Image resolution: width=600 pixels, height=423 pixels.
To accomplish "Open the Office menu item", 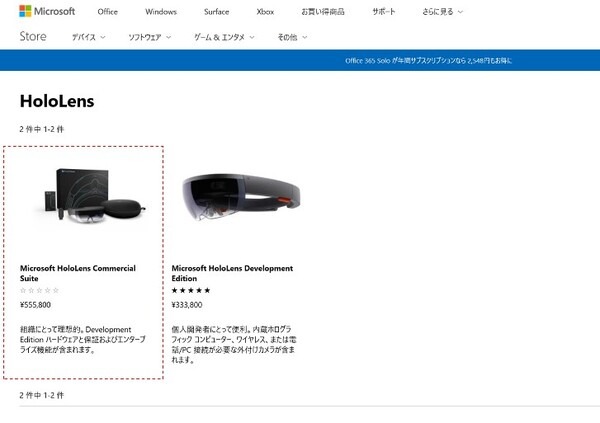I will click(x=108, y=12).
